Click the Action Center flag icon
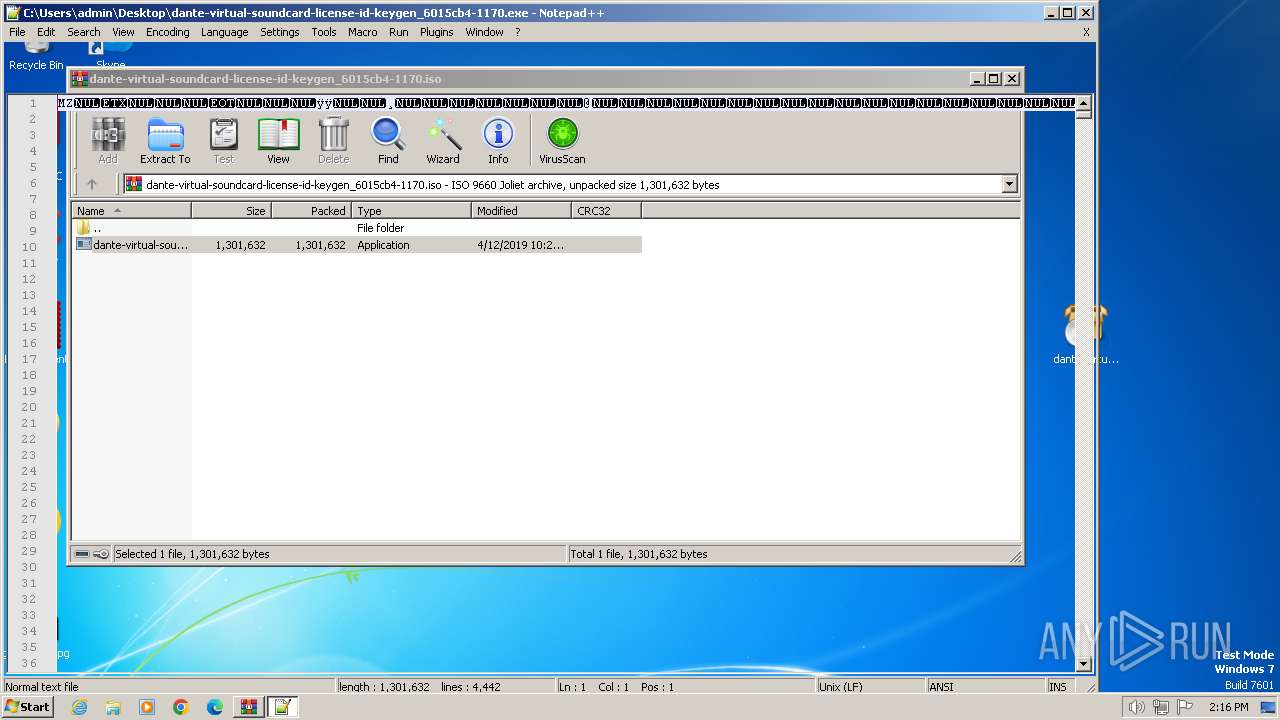The image size is (1280, 720). point(1184,707)
